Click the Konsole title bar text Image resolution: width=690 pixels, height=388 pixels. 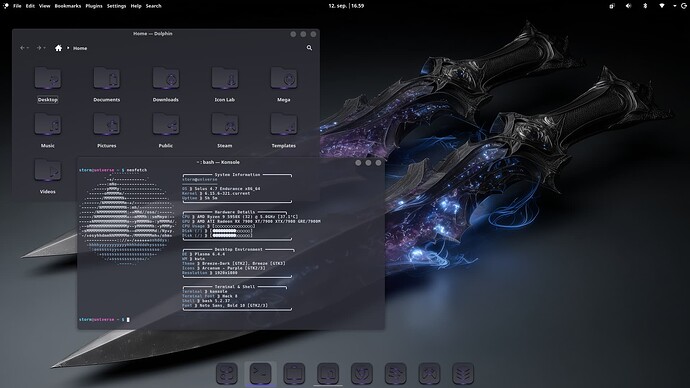coord(218,162)
